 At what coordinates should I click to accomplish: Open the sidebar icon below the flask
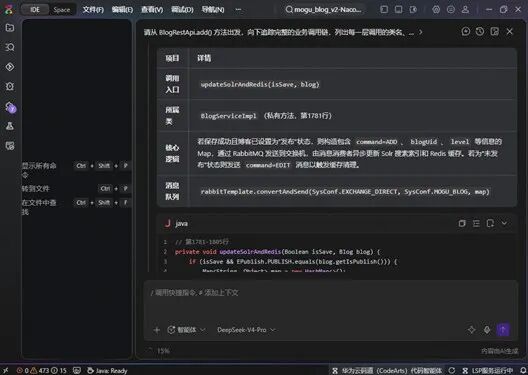[x=10, y=146]
